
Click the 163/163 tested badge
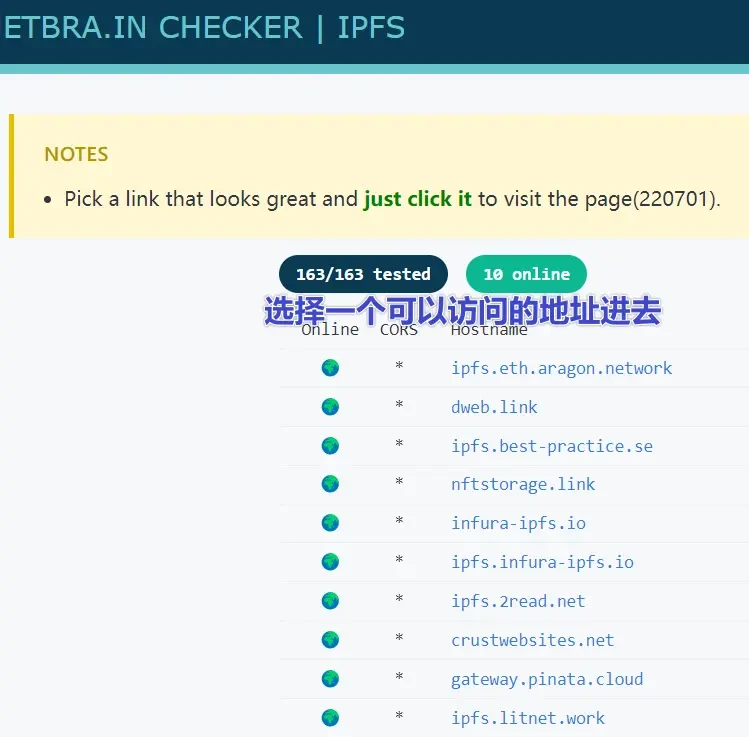[363, 274]
